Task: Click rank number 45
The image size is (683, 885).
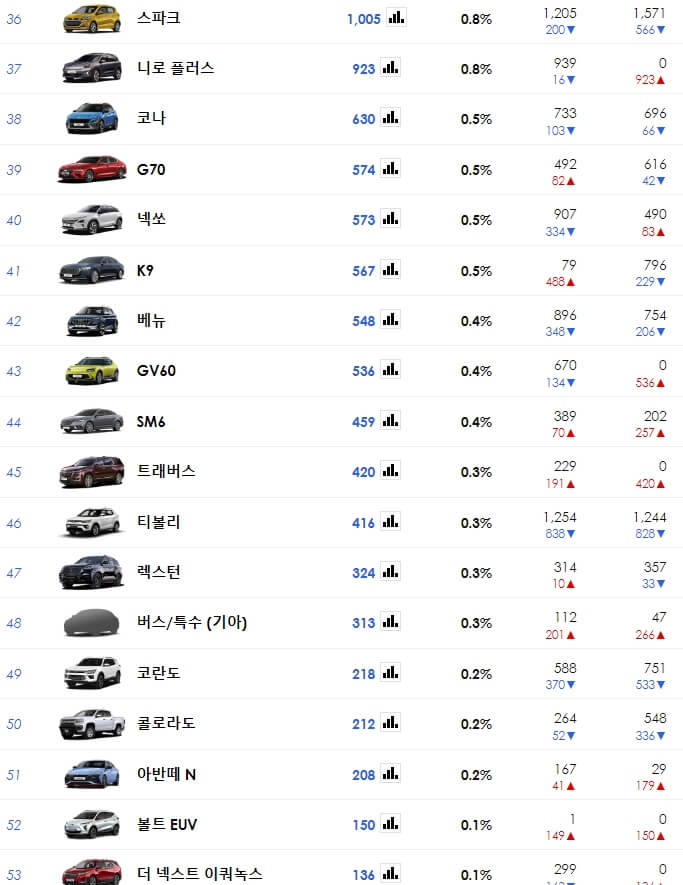Action: pyautogui.click(x=14, y=472)
